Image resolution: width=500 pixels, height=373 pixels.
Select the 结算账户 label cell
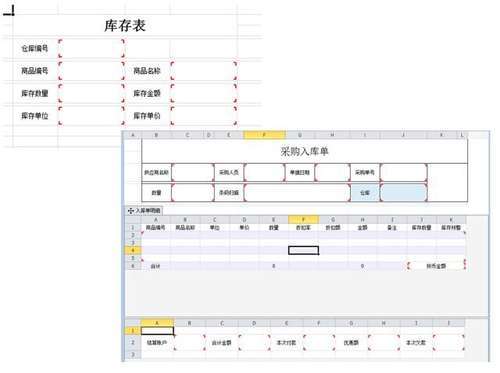157,343
